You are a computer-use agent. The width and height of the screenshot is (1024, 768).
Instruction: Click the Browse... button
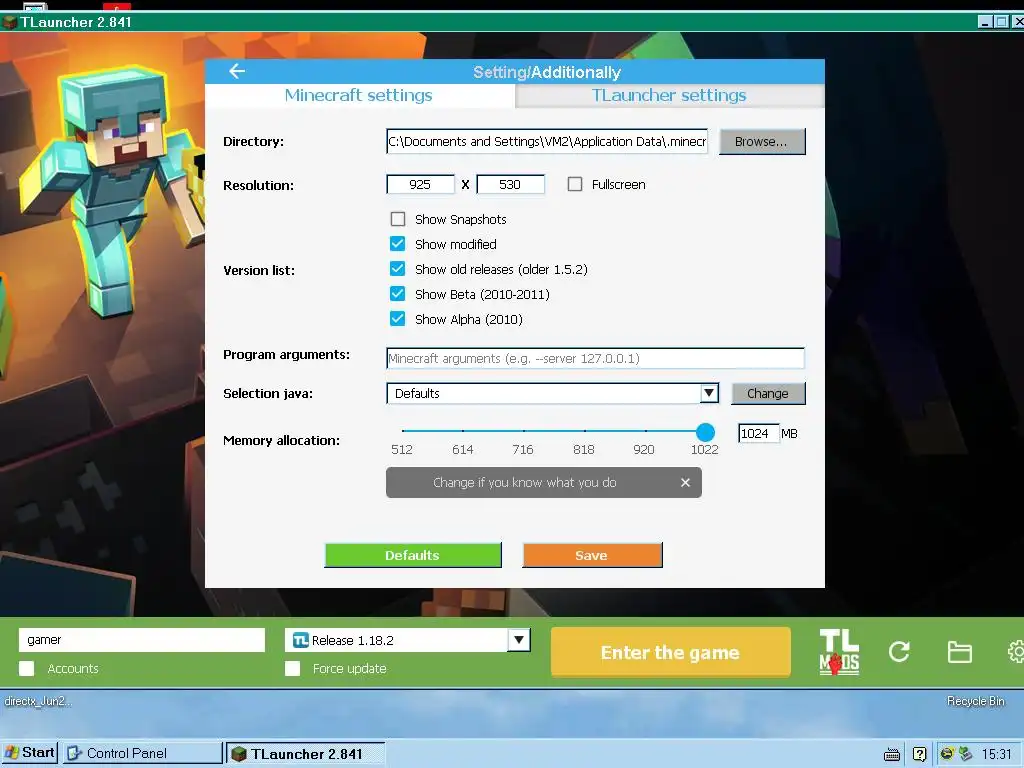click(x=762, y=142)
